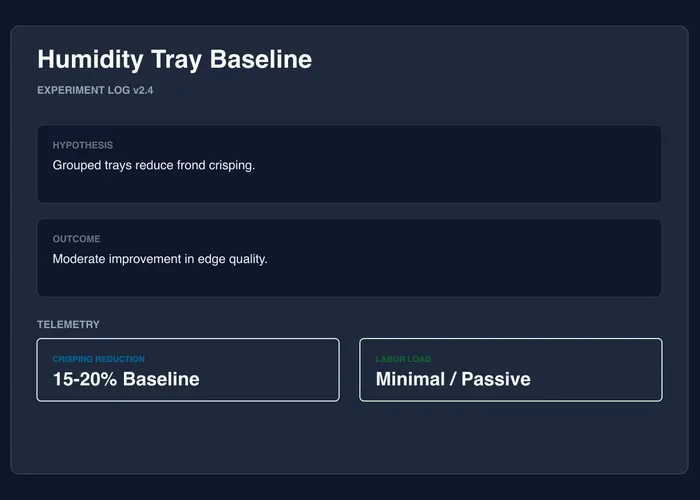Click the OUTCOME section label
The width and height of the screenshot is (700, 500).
pyautogui.click(x=76, y=239)
